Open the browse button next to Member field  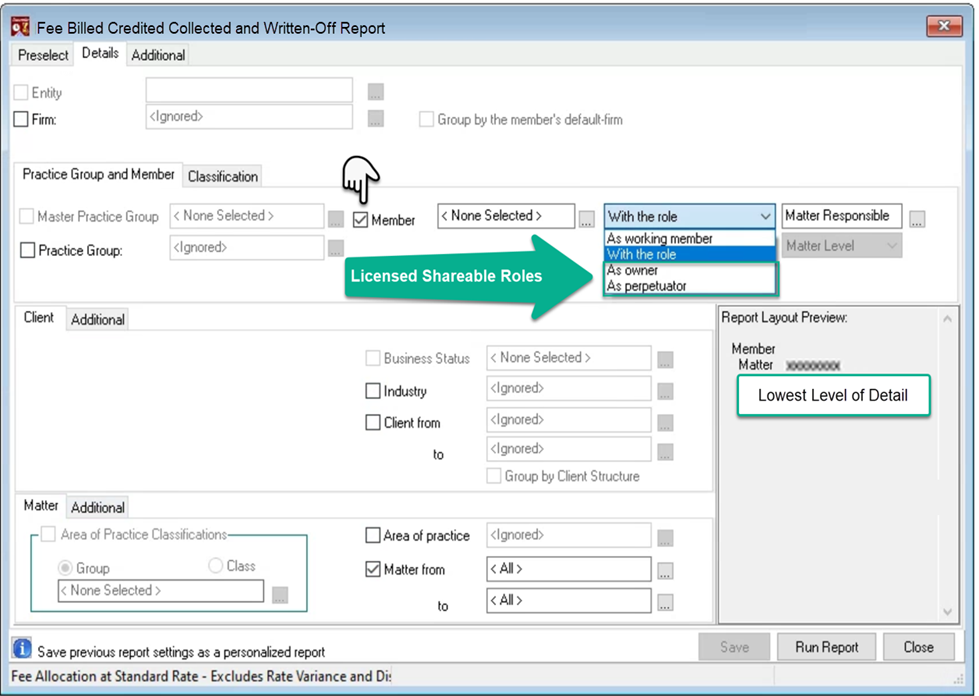[x=586, y=219]
